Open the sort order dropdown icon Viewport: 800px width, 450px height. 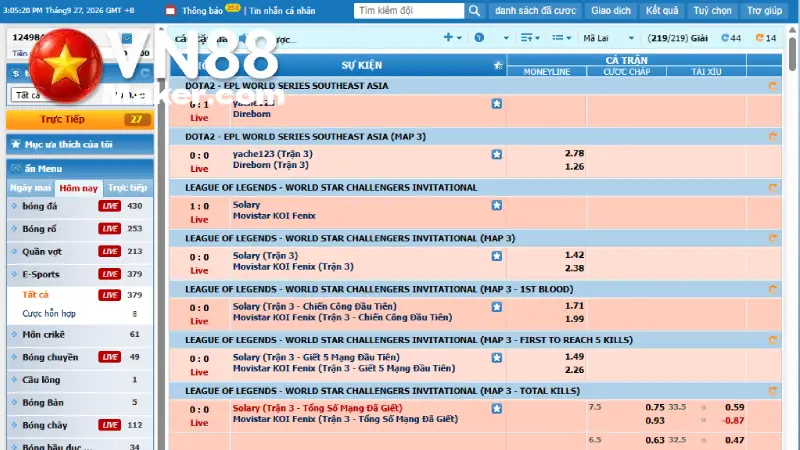(530, 38)
